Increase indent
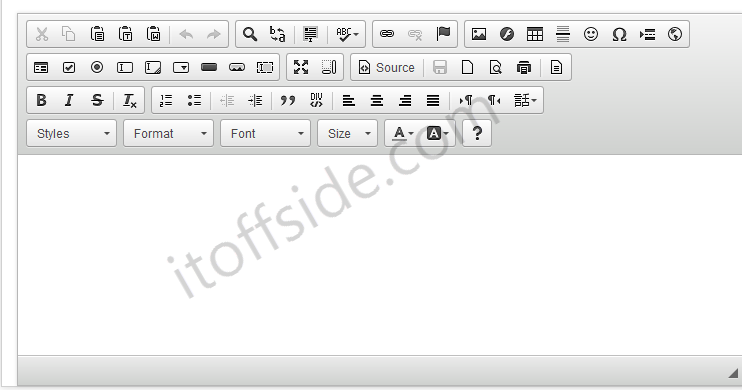 pyautogui.click(x=255, y=100)
